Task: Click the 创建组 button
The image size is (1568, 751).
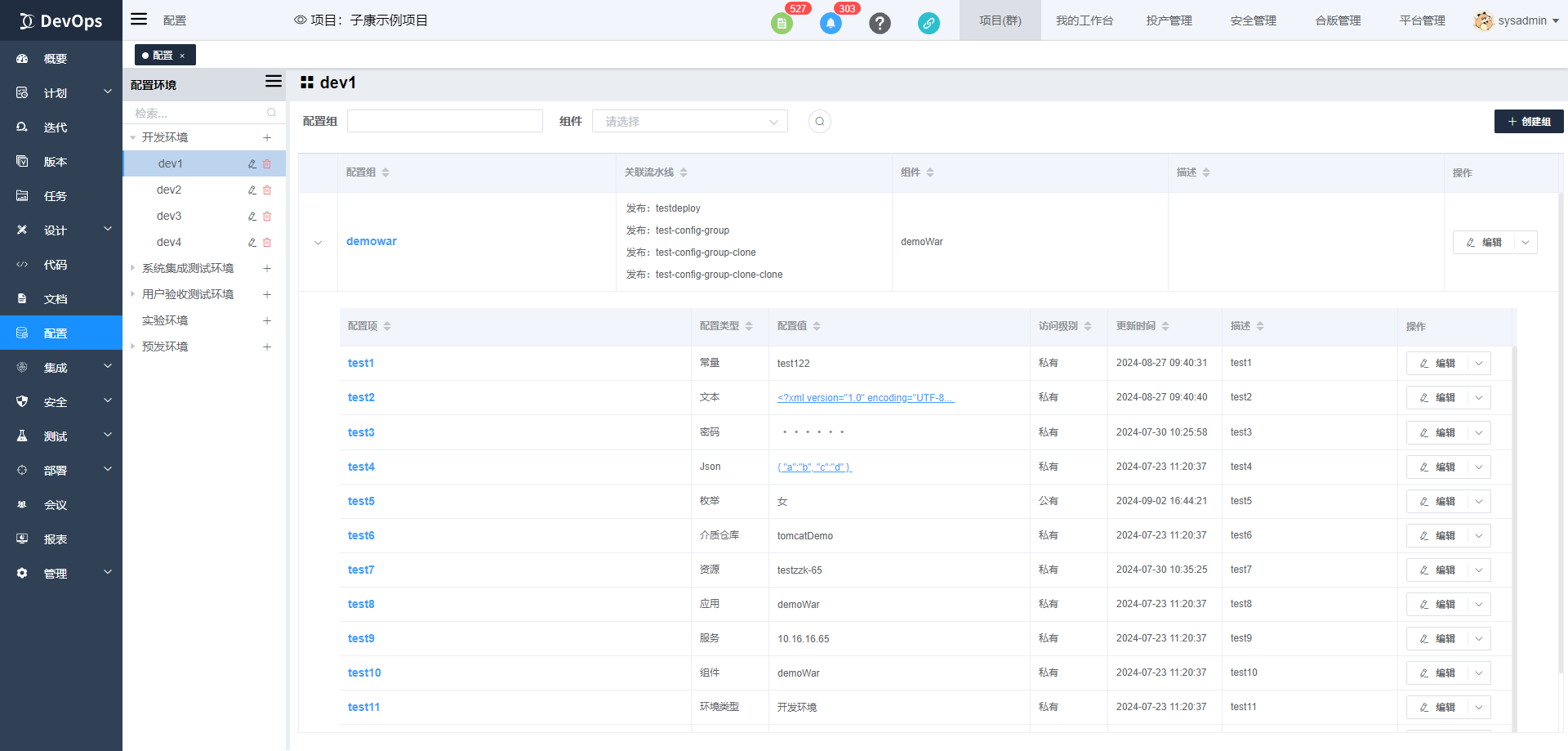Action: coord(1528,122)
